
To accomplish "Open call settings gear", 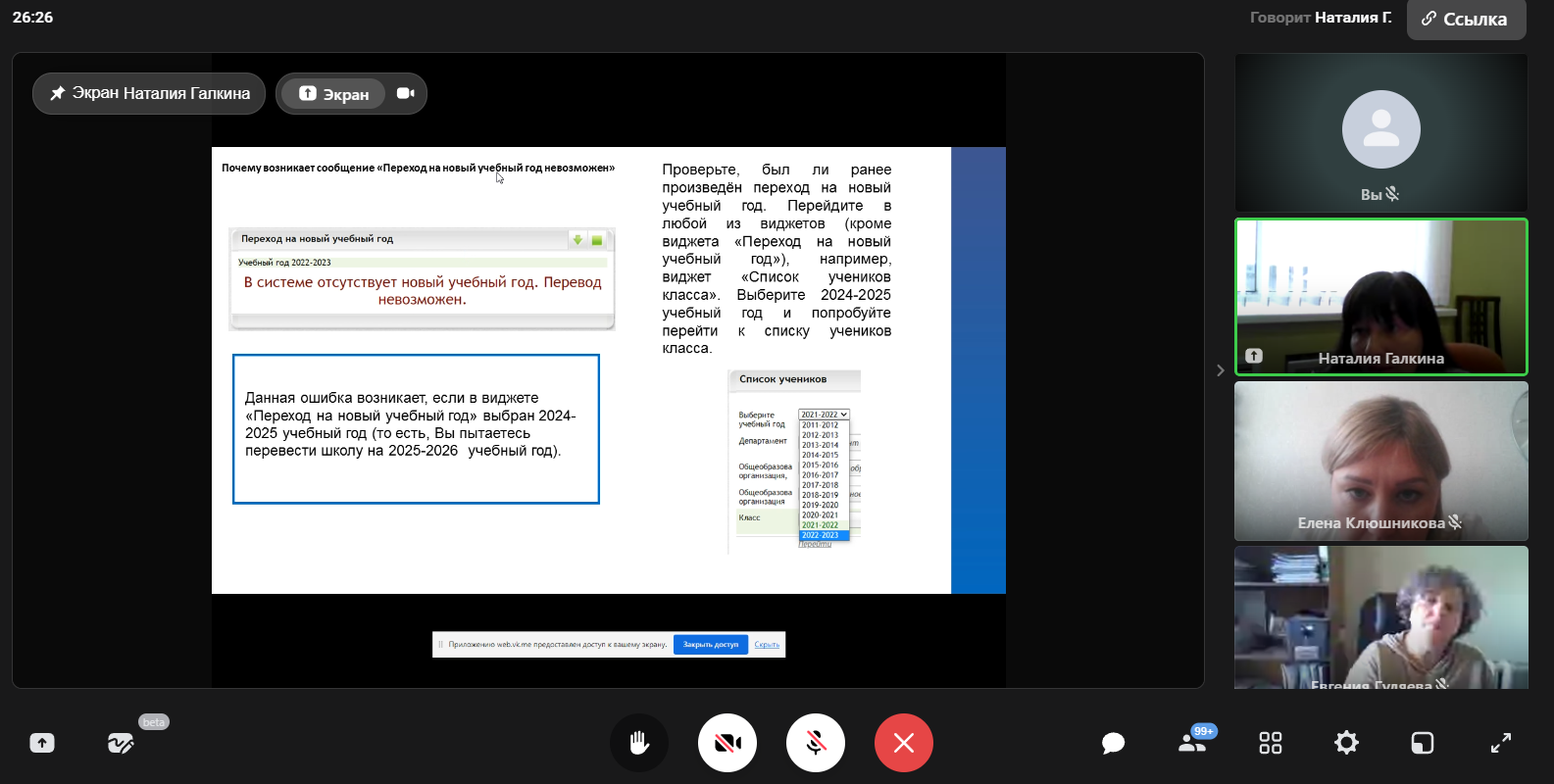I will [x=1346, y=743].
